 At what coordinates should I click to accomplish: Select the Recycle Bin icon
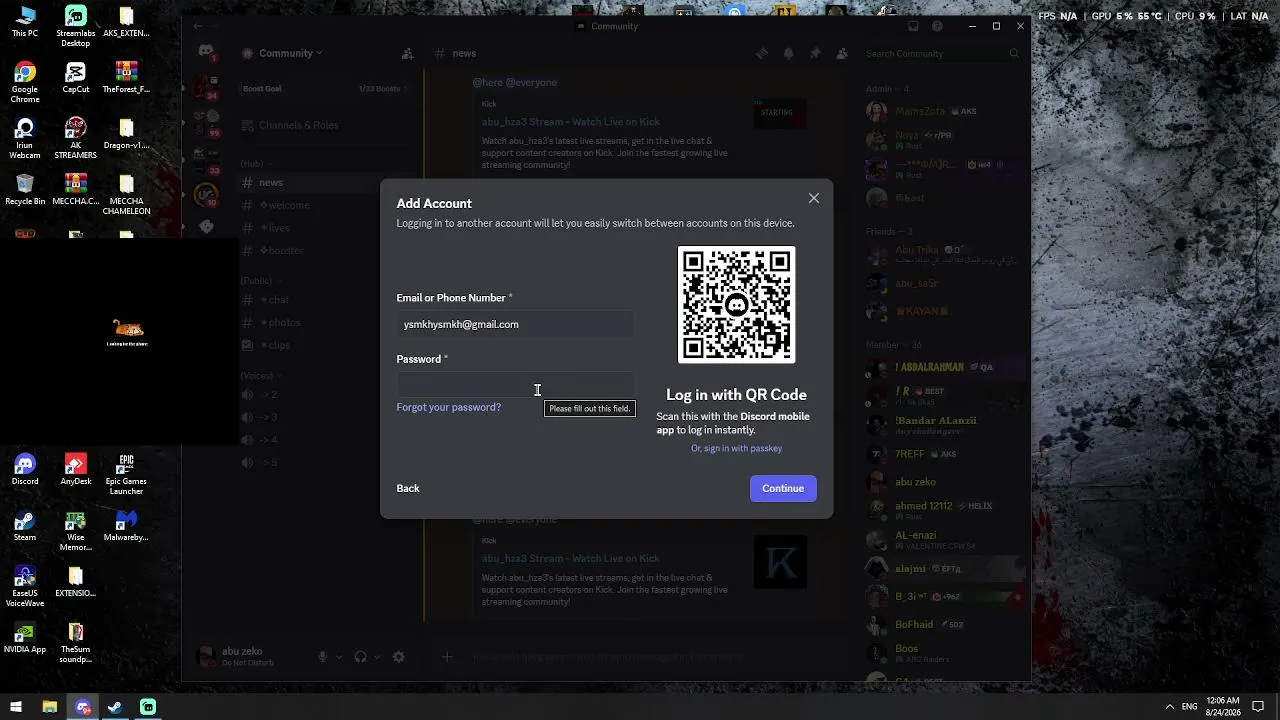click(25, 190)
